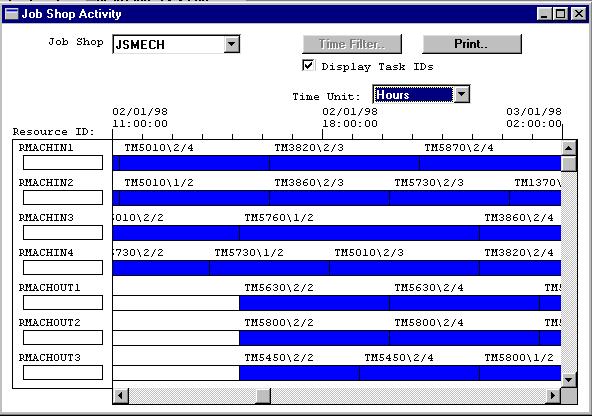Viewport: 592px width, 416px height.
Task: Click the RMACHIN3 resource label
Action: [46, 218]
